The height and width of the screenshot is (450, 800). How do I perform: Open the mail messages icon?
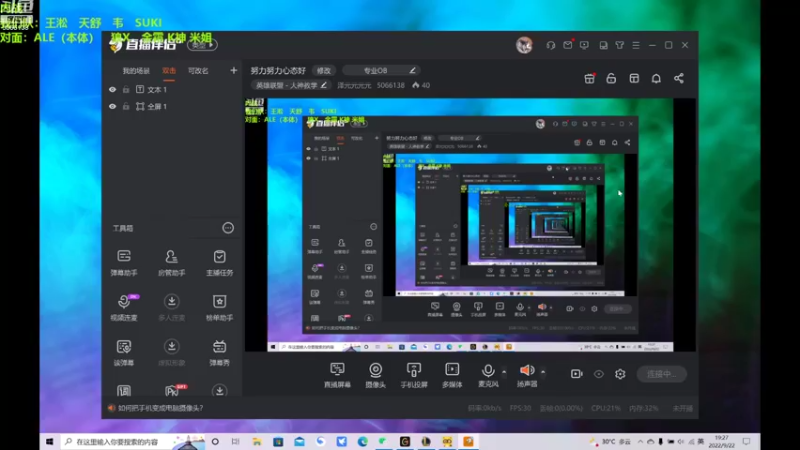point(567,45)
